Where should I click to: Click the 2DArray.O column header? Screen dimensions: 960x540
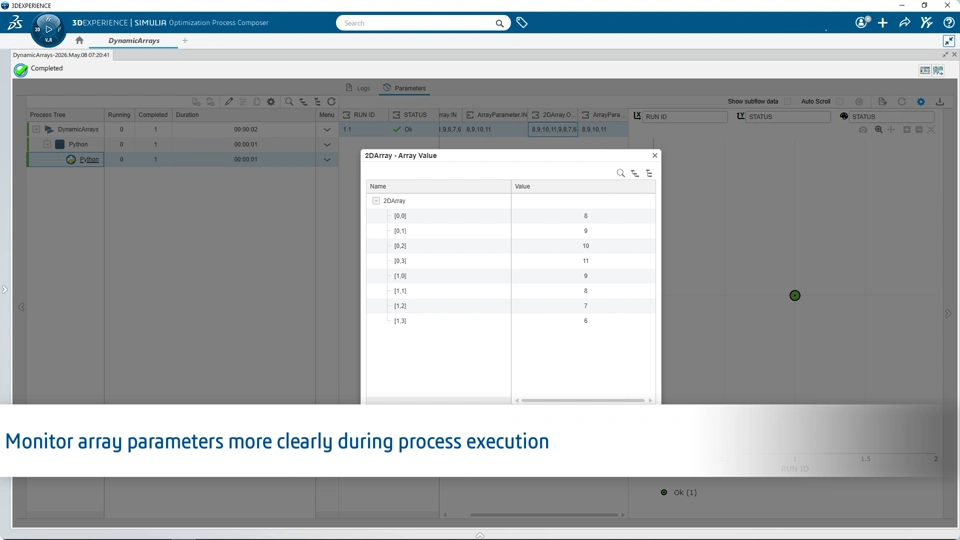pos(553,114)
